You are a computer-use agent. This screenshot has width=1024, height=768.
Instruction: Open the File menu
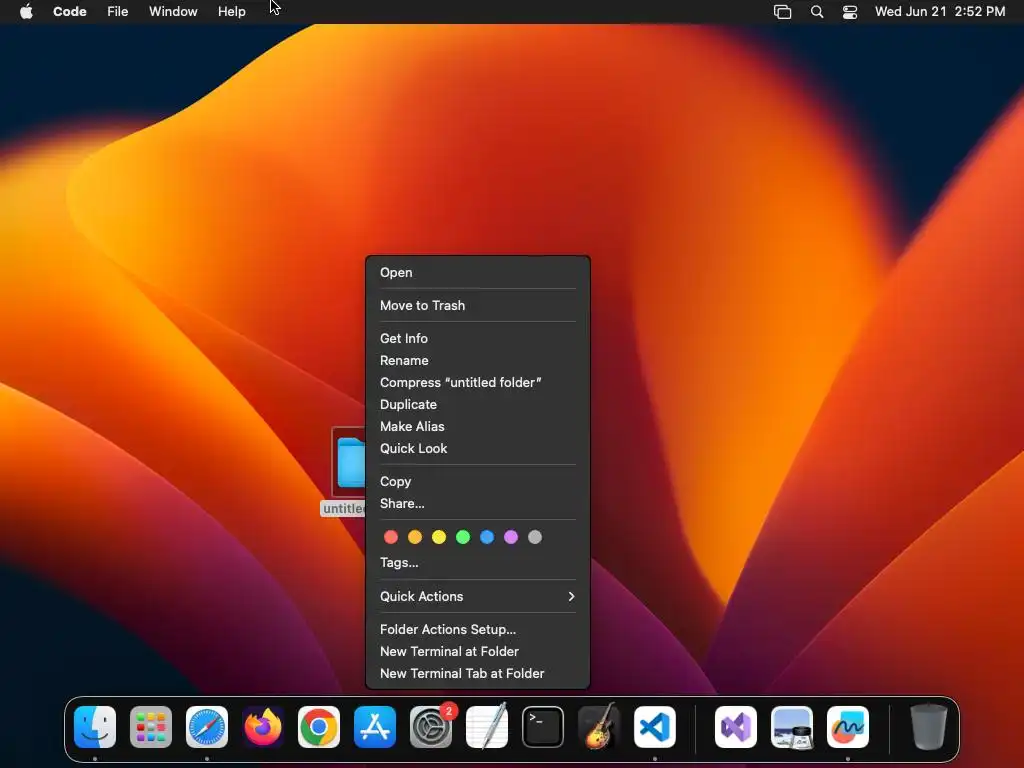118,11
